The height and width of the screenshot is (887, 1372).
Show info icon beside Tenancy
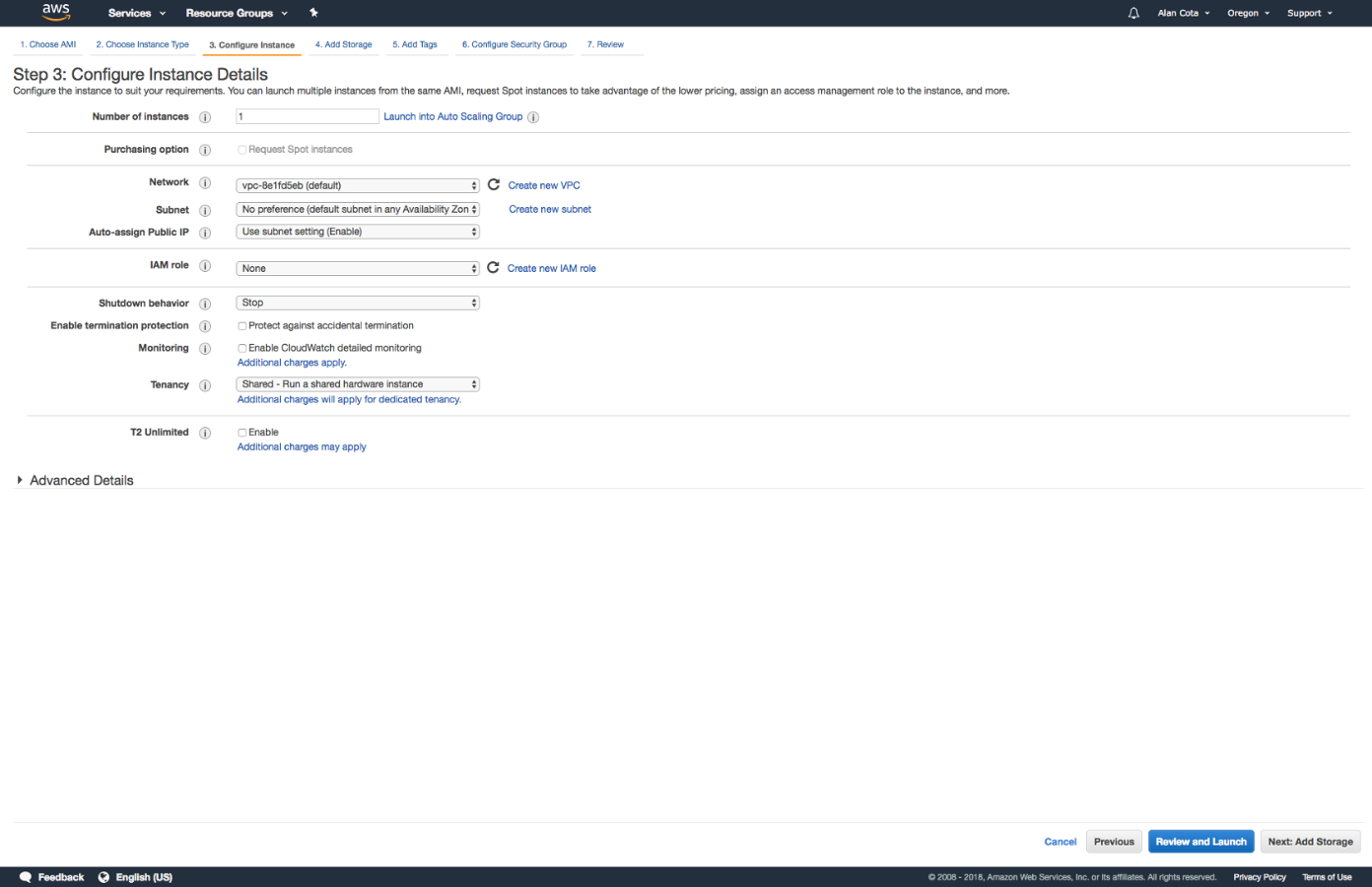pyautogui.click(x=205, y=385)
